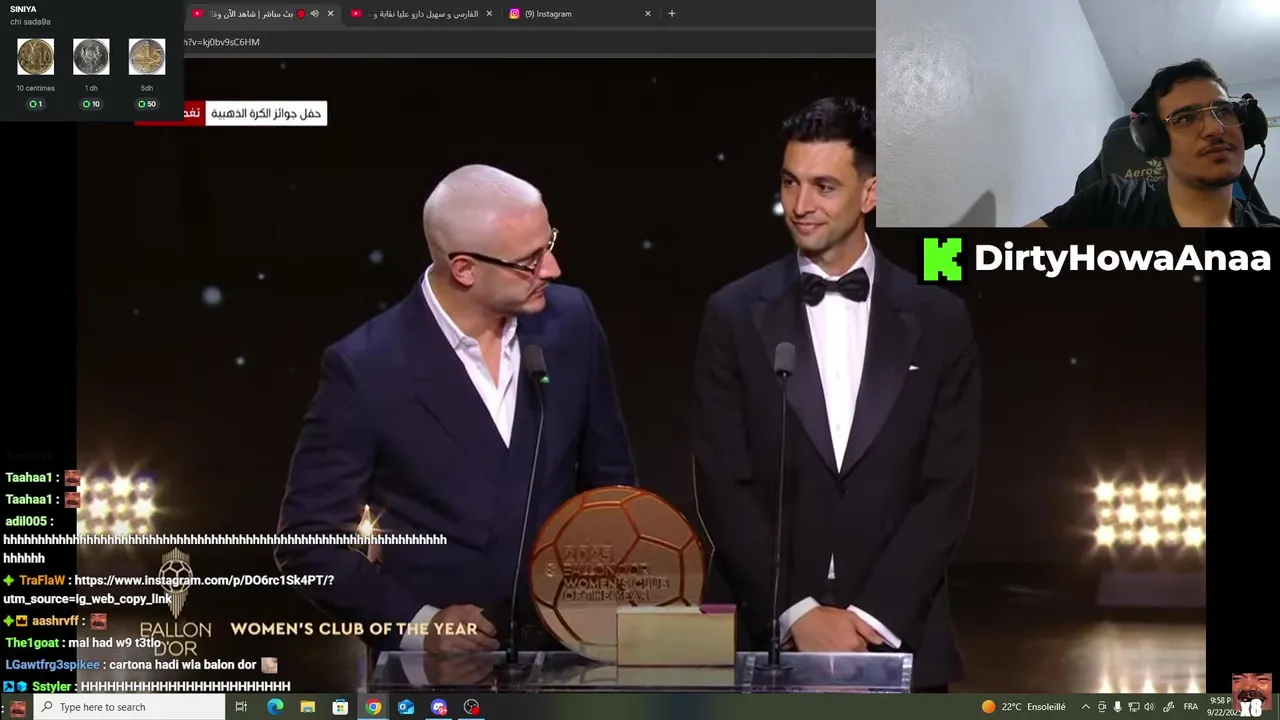
Task: Open a new browser tab
Action: pos(671,14)
